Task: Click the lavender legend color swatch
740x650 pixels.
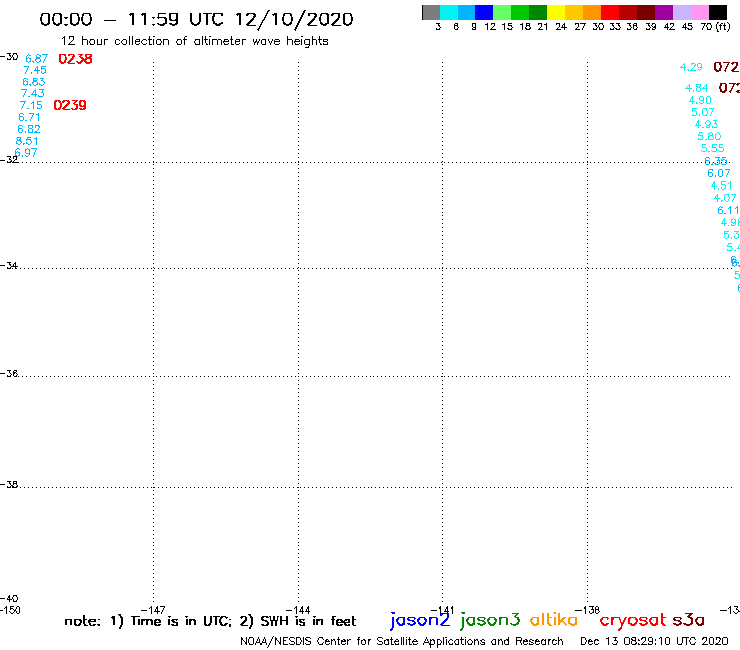Action: [x=682, y=12]
